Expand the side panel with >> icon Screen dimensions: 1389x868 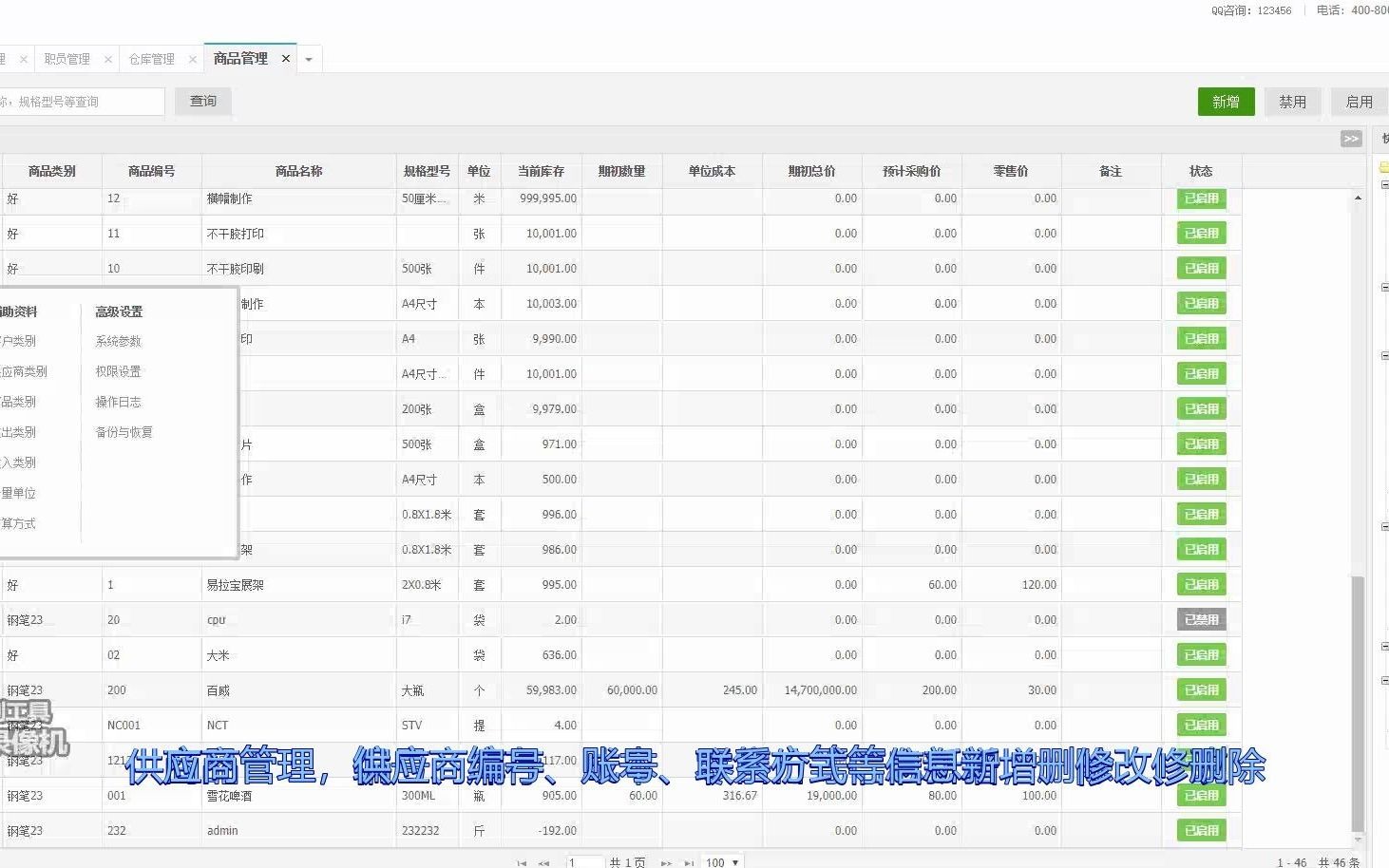tap(1351, 139)
